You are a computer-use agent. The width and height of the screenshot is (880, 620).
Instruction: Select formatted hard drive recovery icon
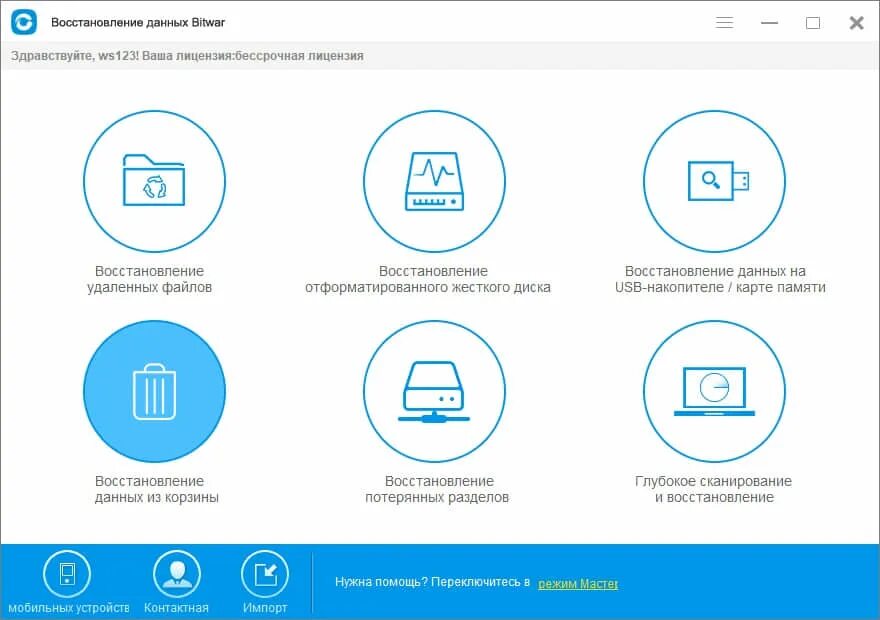point(434,181)
